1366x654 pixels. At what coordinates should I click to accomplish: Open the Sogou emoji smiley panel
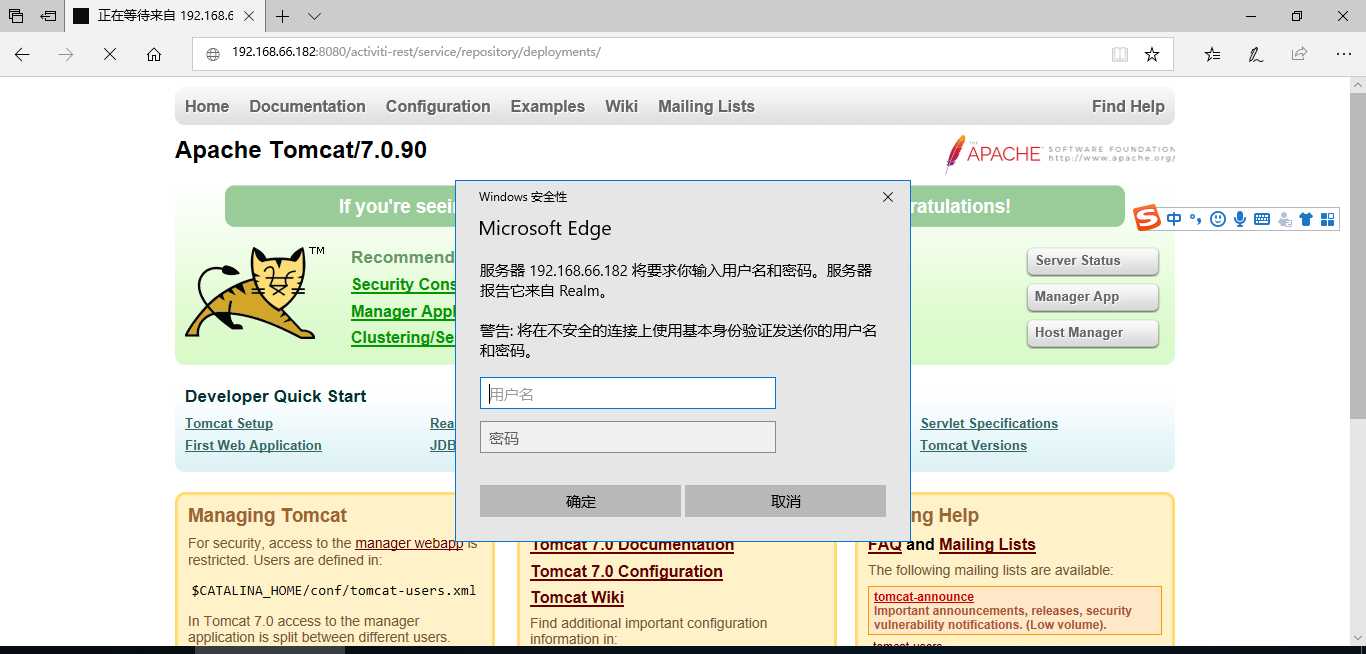pos(1217,219)
